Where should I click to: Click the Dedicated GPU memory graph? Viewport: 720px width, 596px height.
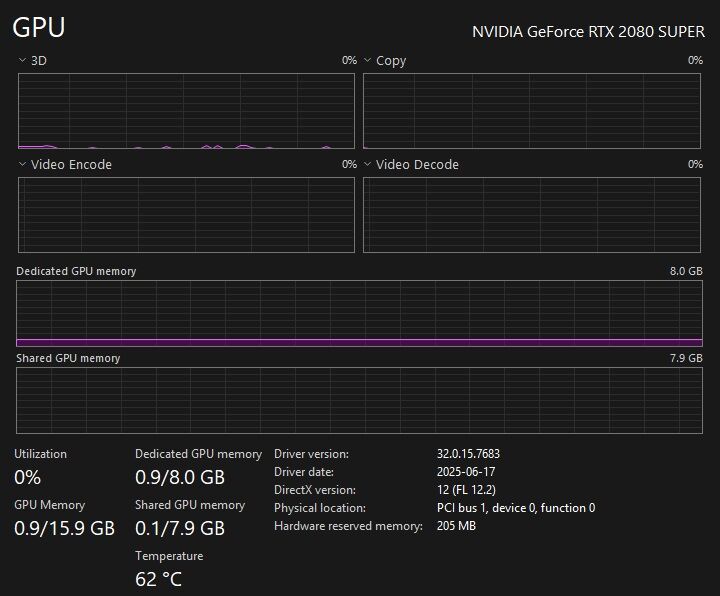pyautogui.click(x=359, y=313)
